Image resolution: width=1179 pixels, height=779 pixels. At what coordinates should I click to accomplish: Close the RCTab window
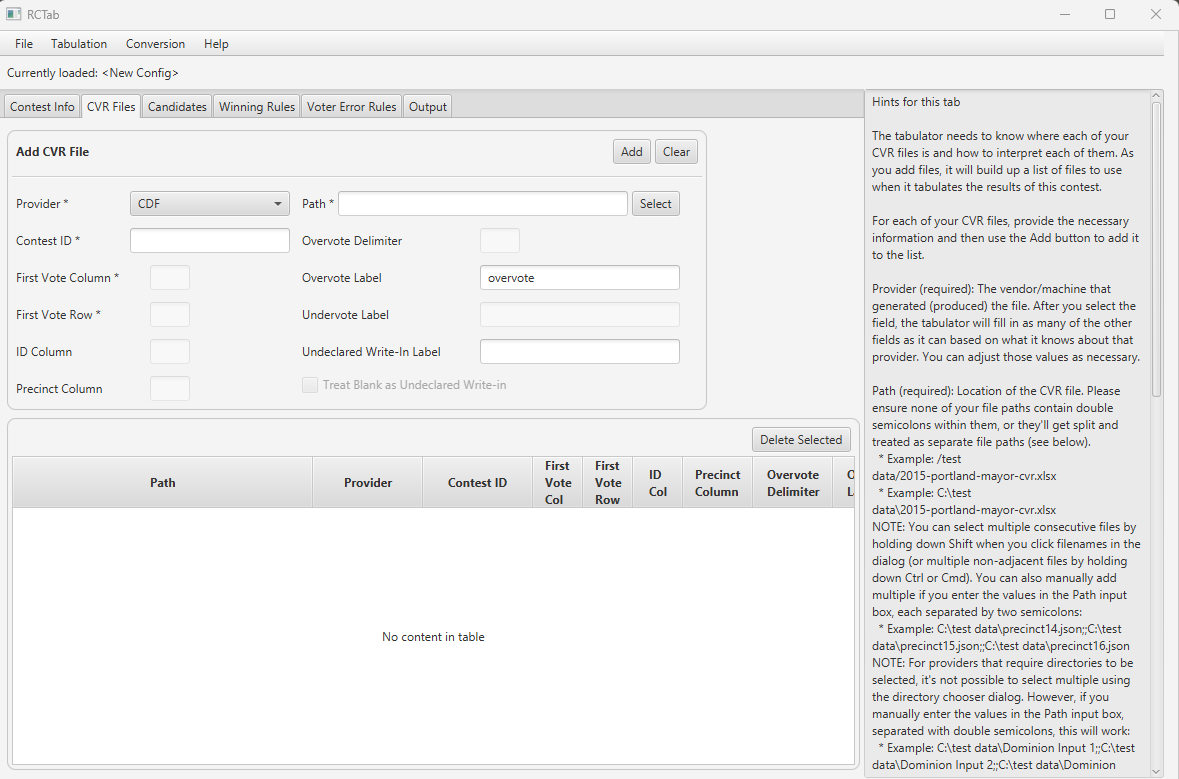[1156, 14]
